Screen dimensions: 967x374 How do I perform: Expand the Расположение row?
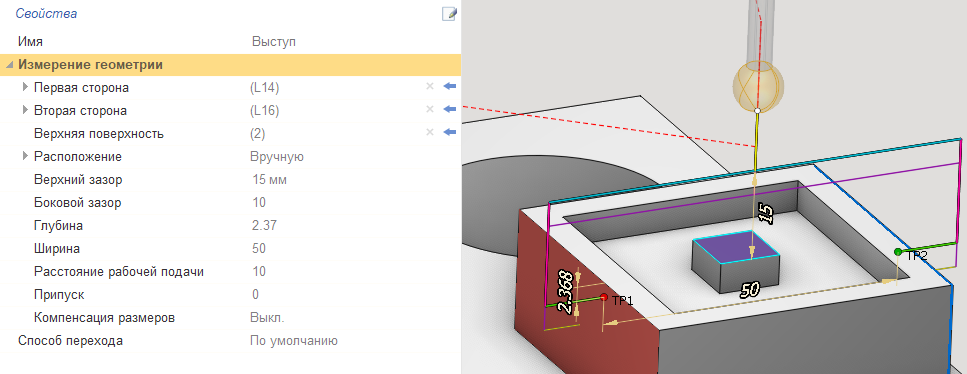point(25,156)
